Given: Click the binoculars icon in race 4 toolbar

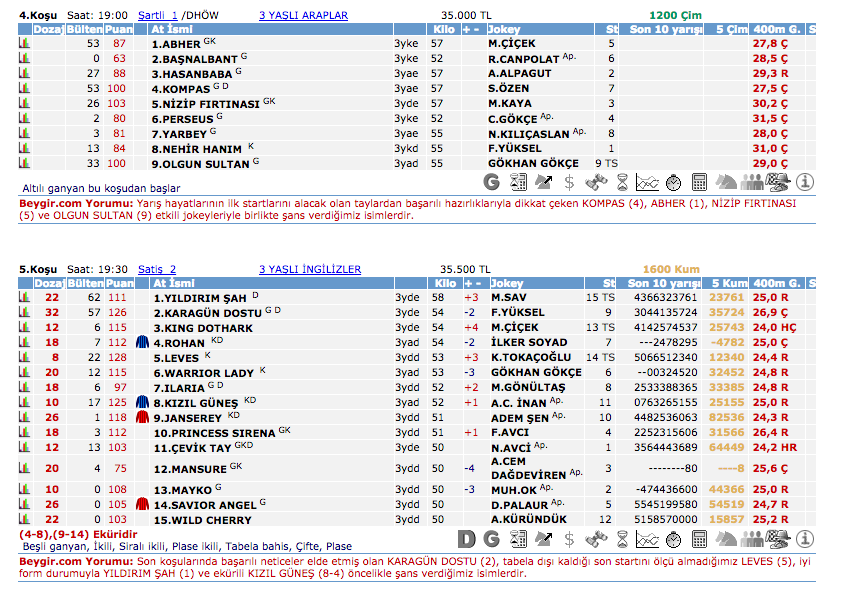Looking at the screenshot, I should click(x=596, y=182).
